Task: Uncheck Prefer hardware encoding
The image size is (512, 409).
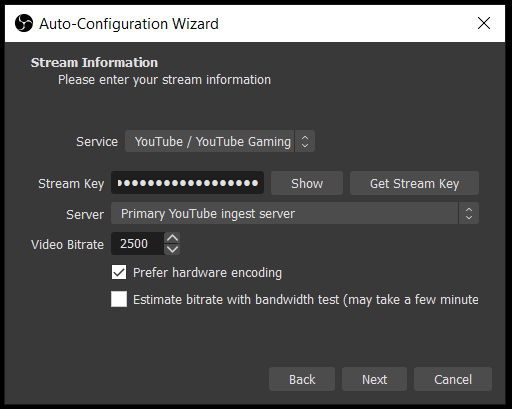Action: point(119,272)
